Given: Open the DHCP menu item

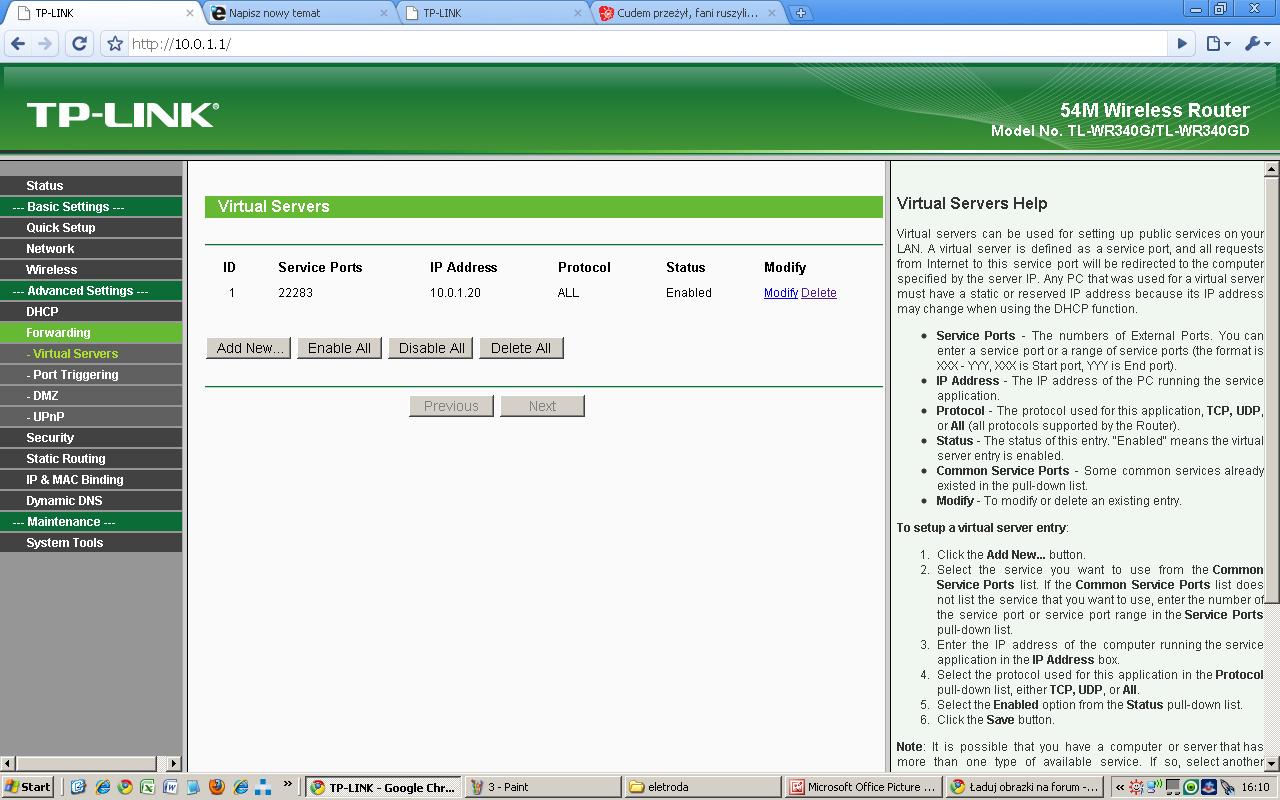Looking at the screenshot, I should point(91,311).
